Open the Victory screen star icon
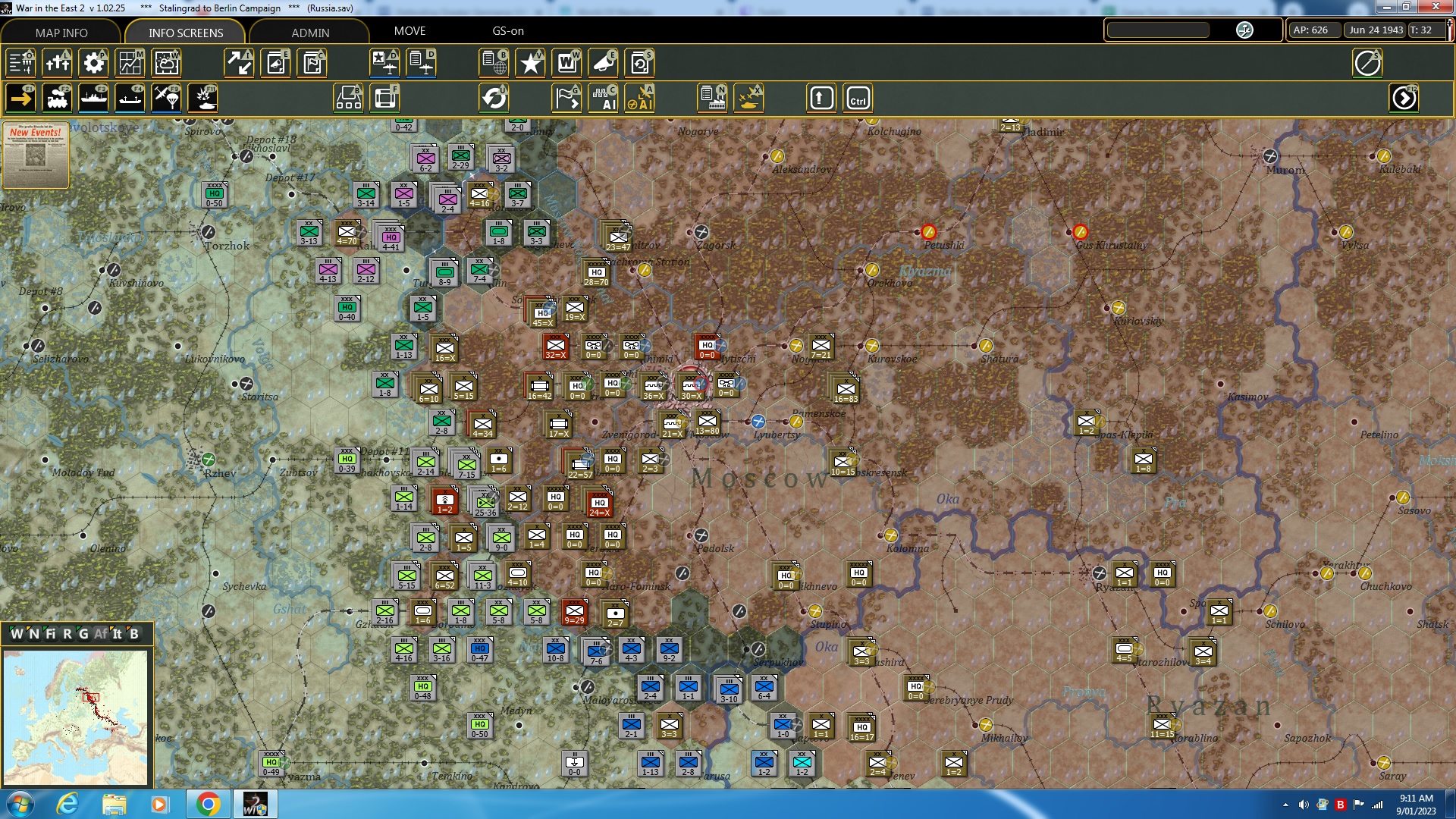 (530, 63)
